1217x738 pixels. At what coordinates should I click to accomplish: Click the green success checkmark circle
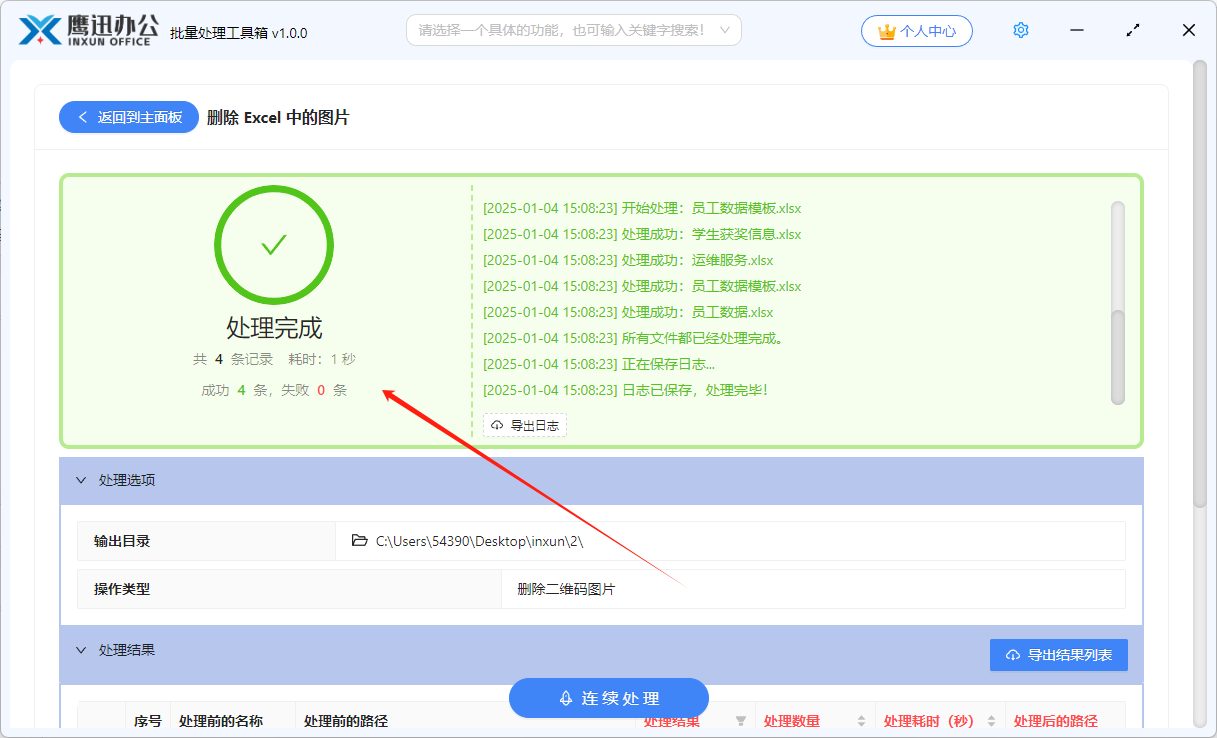[x=273, y=244]
